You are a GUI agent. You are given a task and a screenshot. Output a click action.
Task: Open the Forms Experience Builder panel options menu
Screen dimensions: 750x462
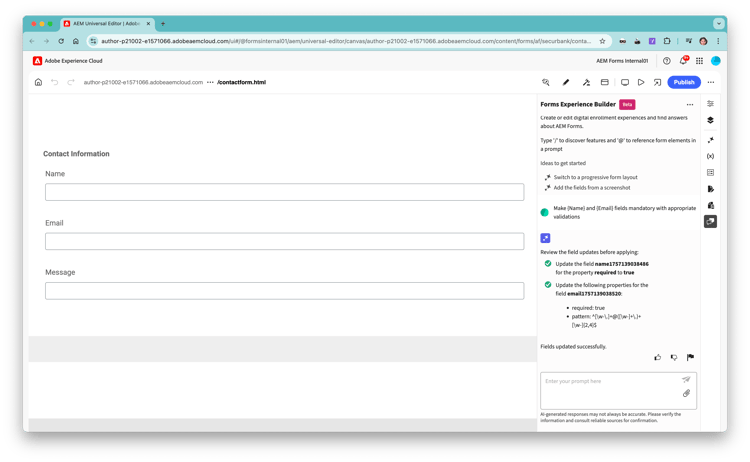click(690, 104)
